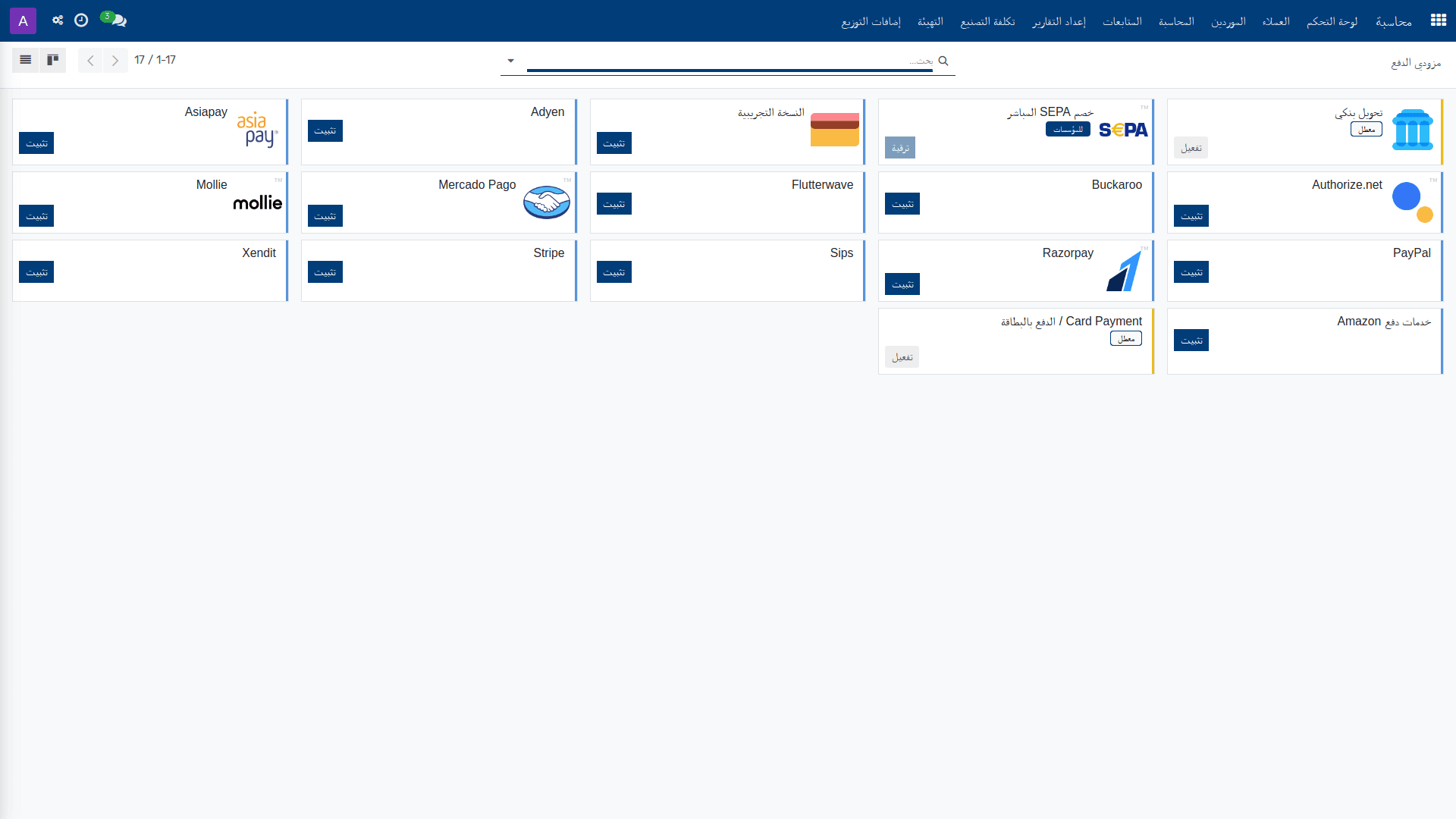Open the لوحة التحكم menu
1456x819 pixels.
click(x=1332, y=21)
